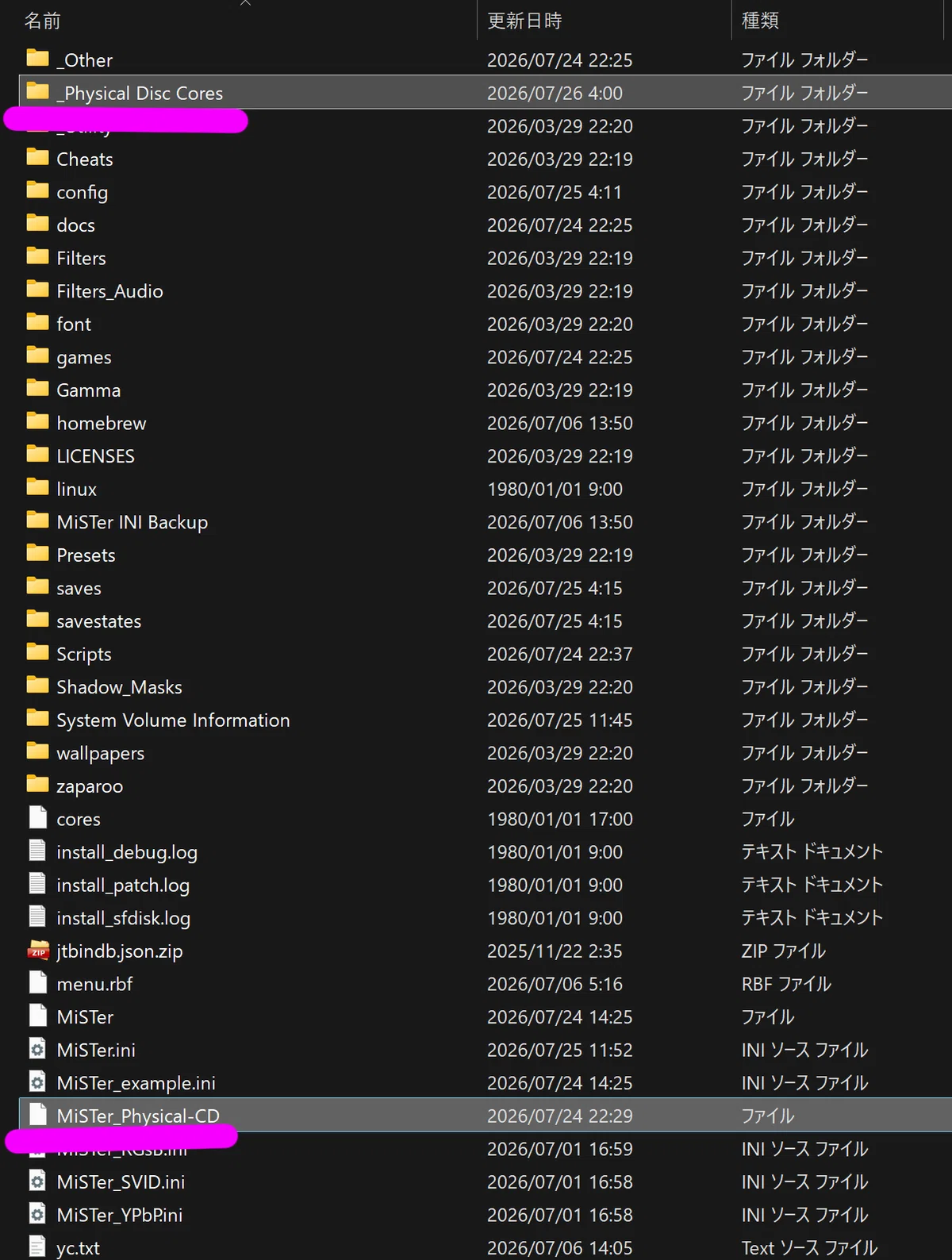Click the RBF ファイル type cell
The height and width of the screenshot is (1260, 952).
pos(786,984)
